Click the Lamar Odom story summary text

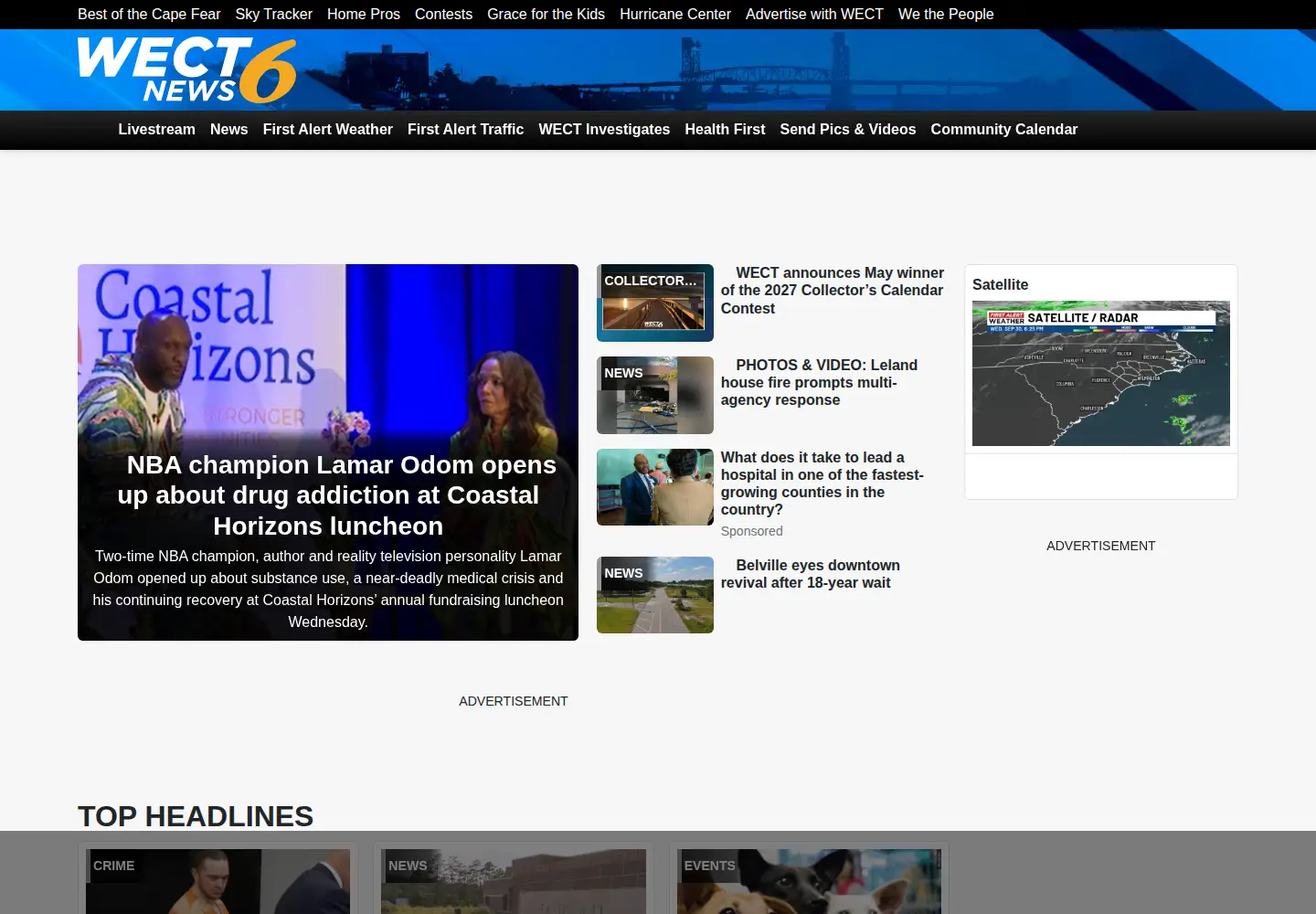(x=328, y=589)
